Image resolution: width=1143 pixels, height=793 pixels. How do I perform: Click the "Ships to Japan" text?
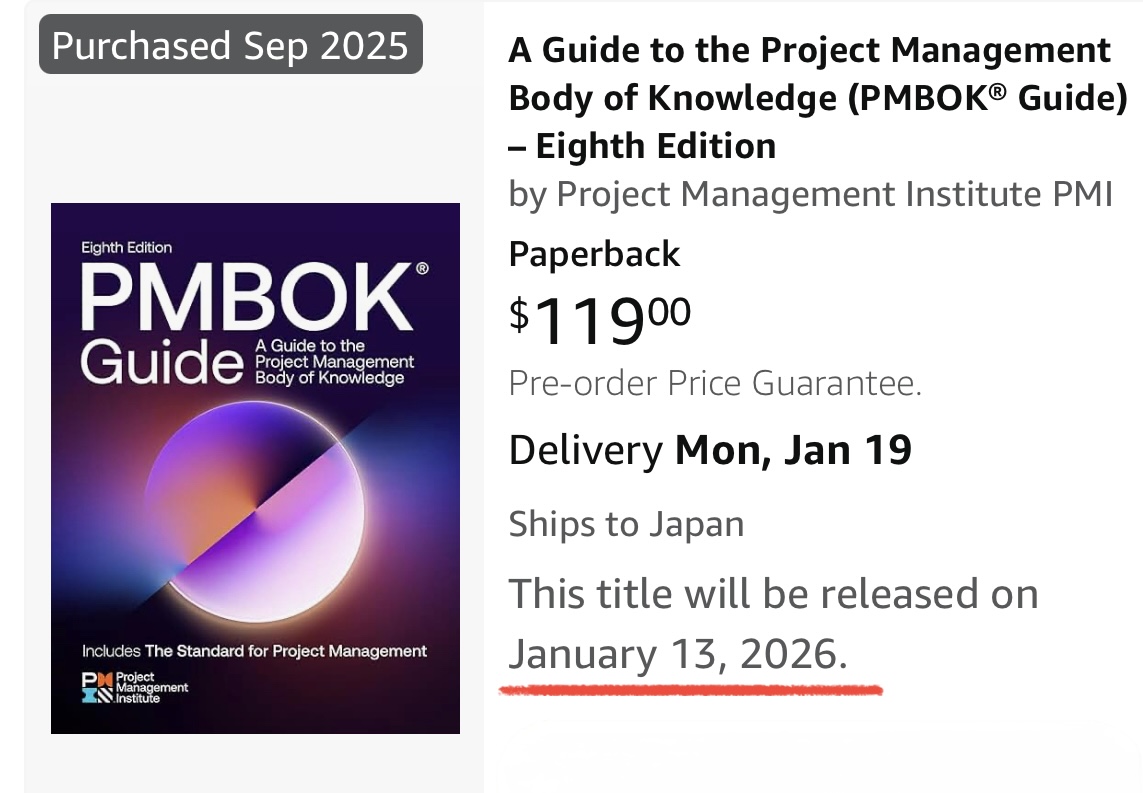point(626,524)
